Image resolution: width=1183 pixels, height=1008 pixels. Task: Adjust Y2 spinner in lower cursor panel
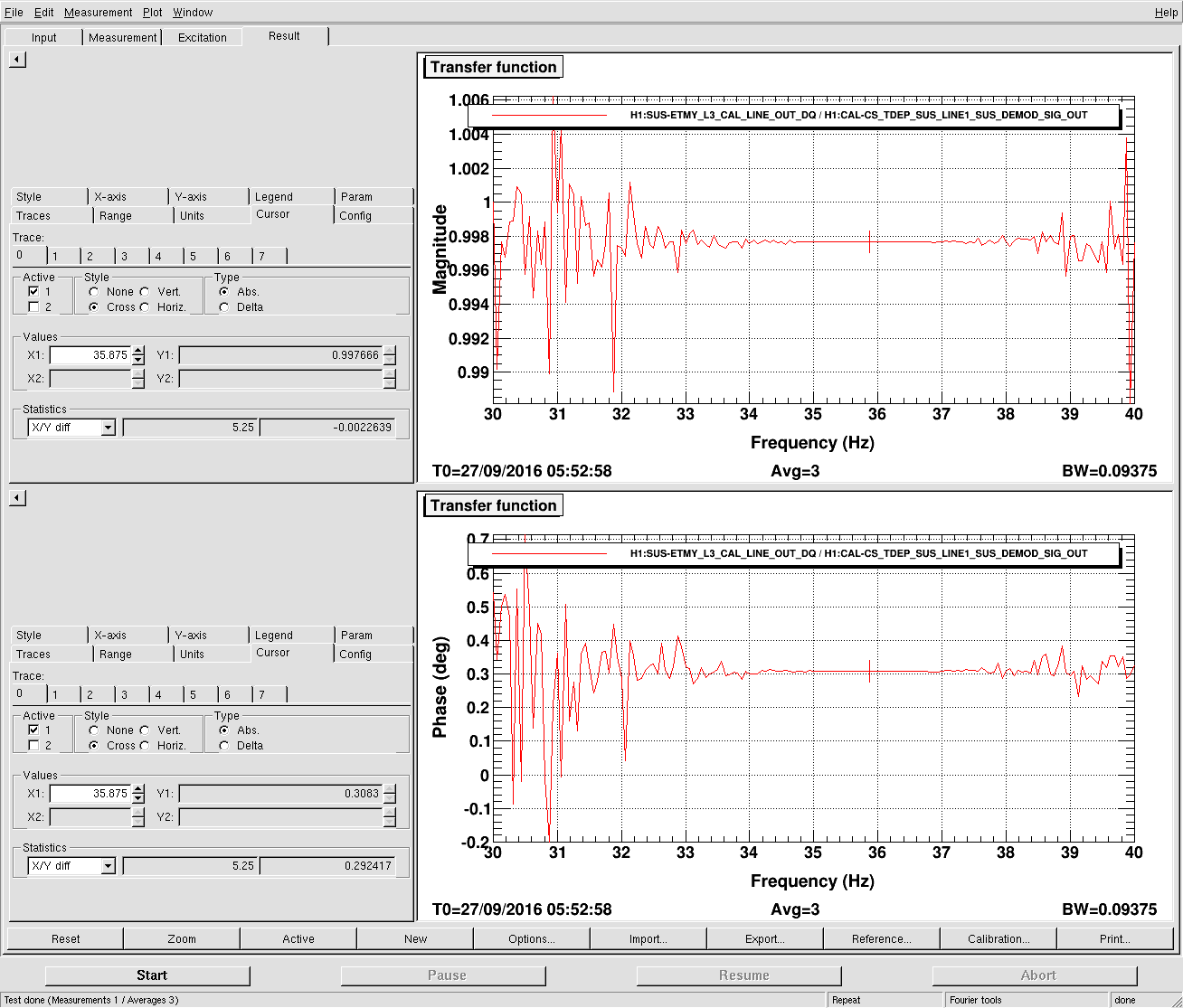tap(390, 817)
